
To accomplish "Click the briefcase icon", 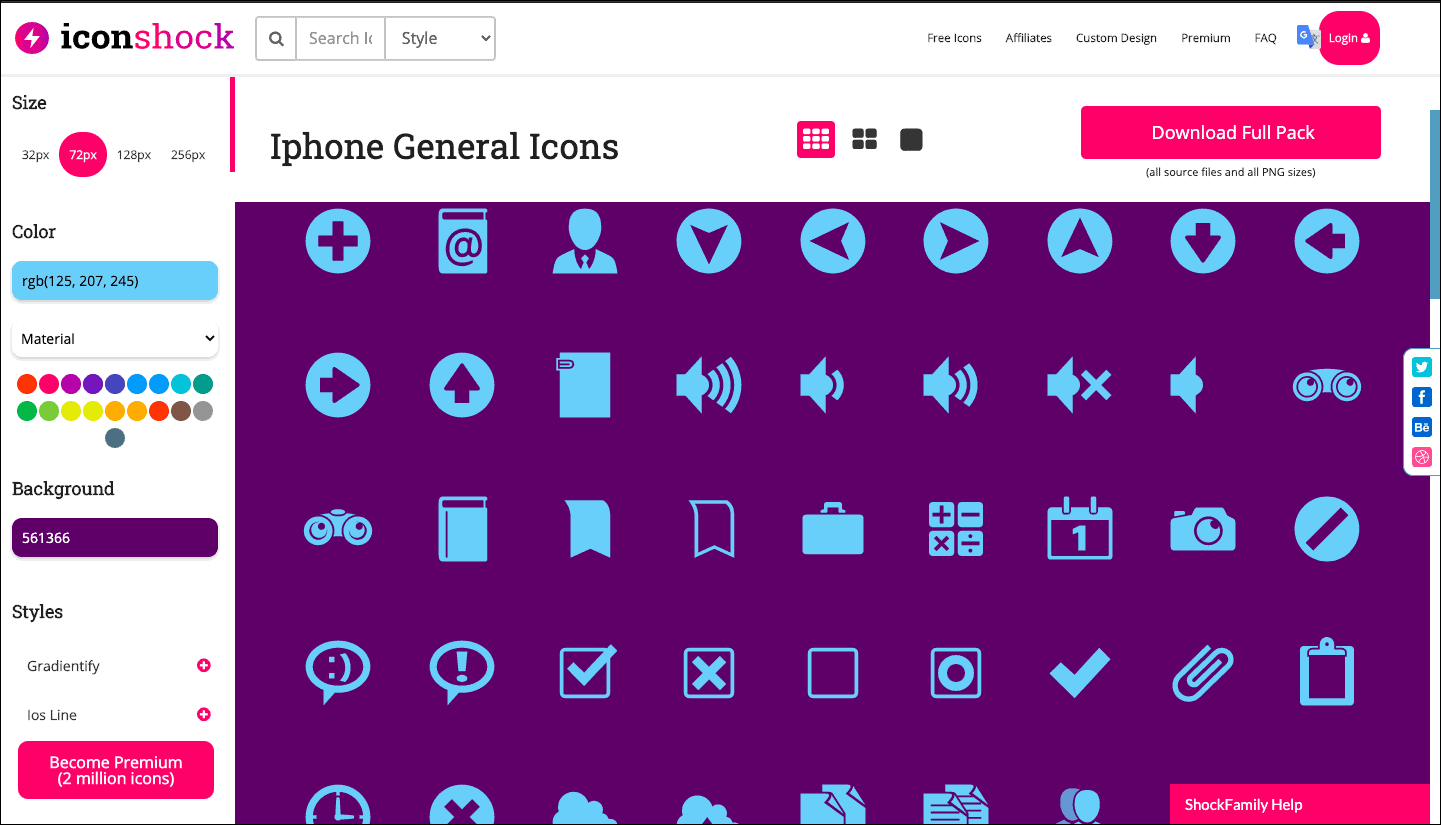I will click(832, 528).
